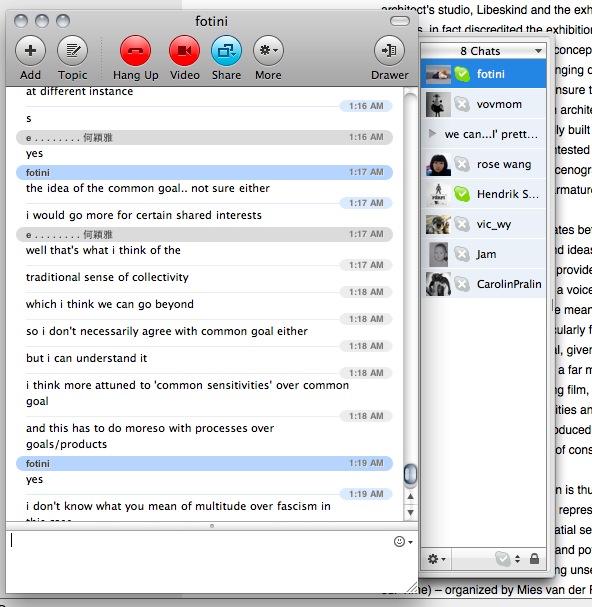Open the drawer gear settings menu
This screenshot has width=592, height=607.
(x=436, y=559)
